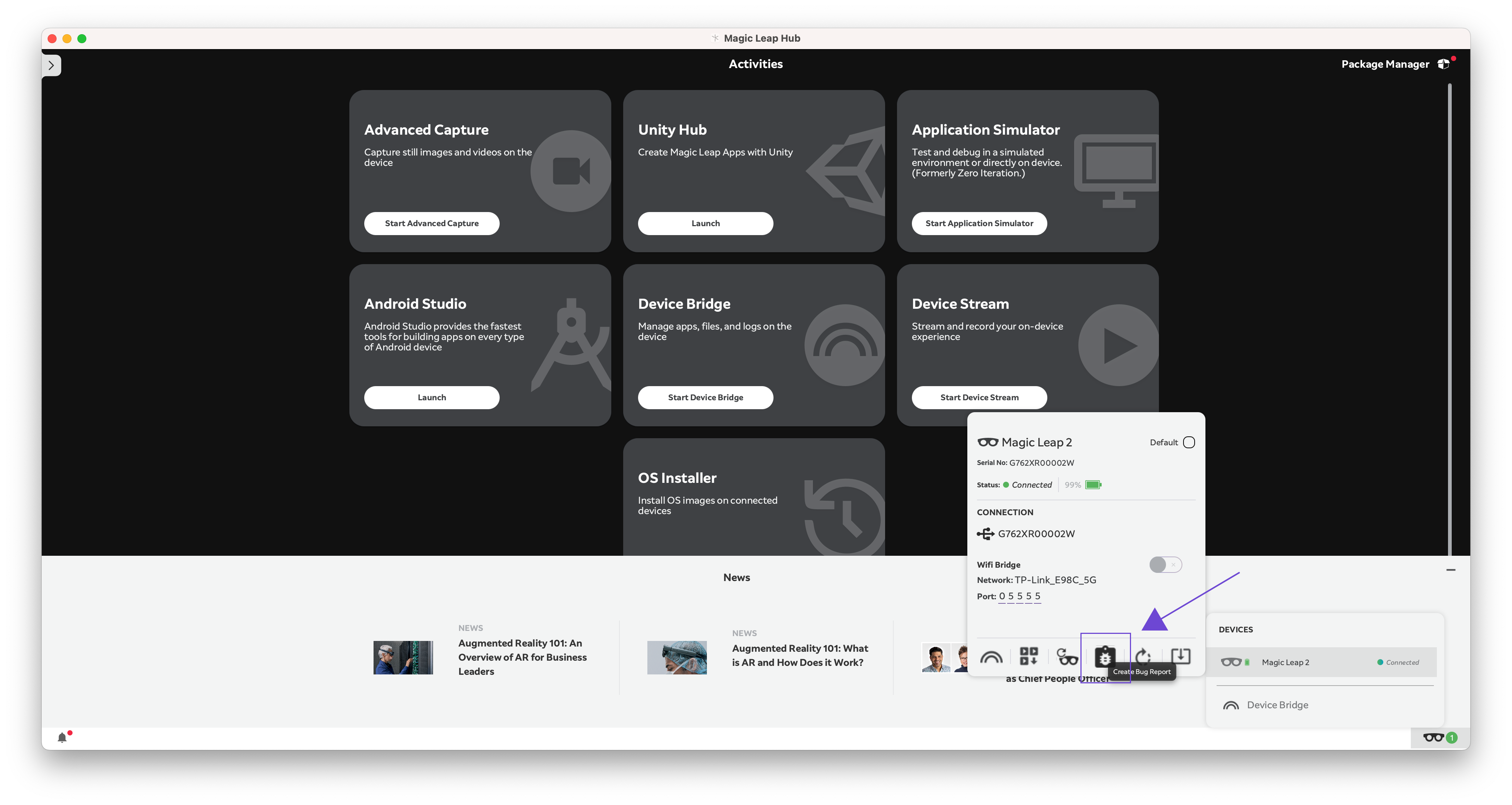This screenshot has width=1512, height=805.
Task: Click network name TP-Link_E98C_5G
Action: click(x=1055, y=580)
